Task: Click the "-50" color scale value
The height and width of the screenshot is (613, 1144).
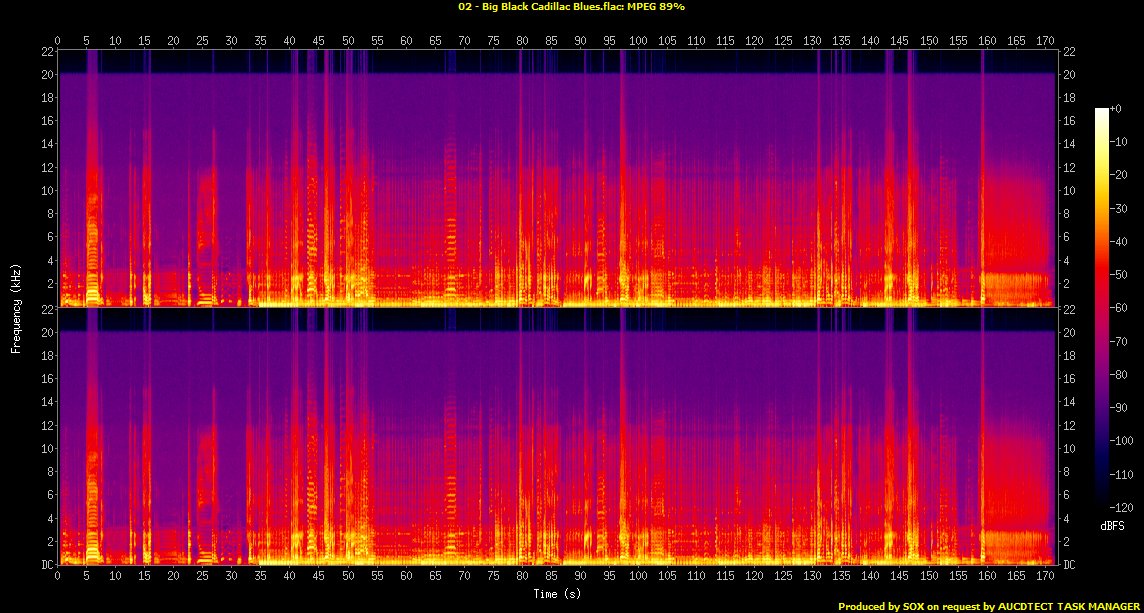Action: point(1118,274)
